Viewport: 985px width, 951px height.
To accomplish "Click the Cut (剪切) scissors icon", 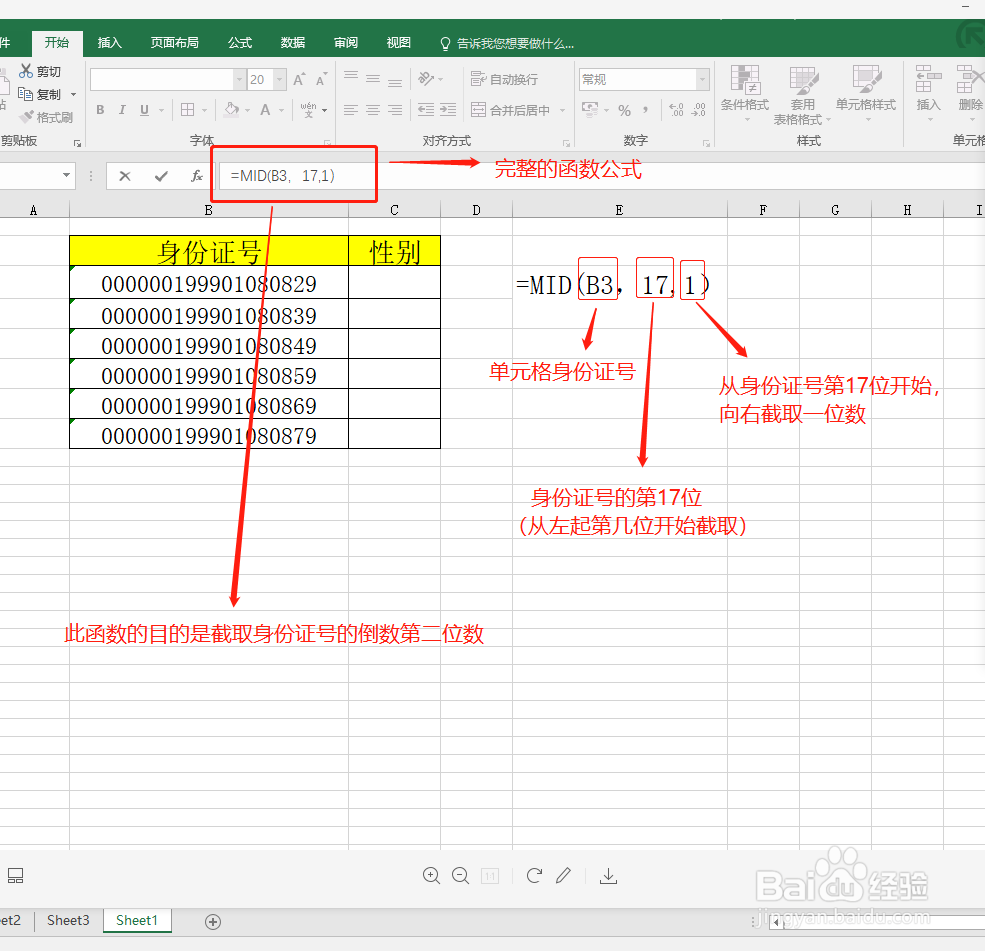I will click(26, 71).
